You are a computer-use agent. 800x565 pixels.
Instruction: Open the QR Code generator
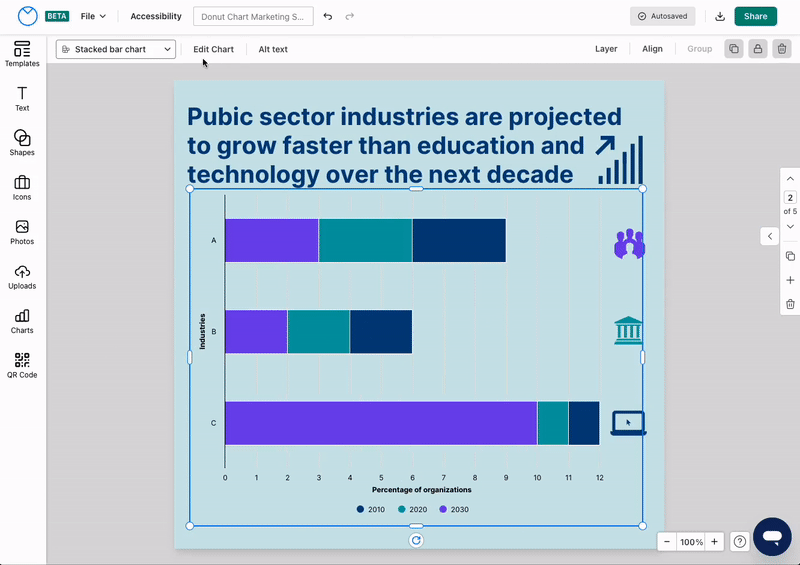[22, 365]
